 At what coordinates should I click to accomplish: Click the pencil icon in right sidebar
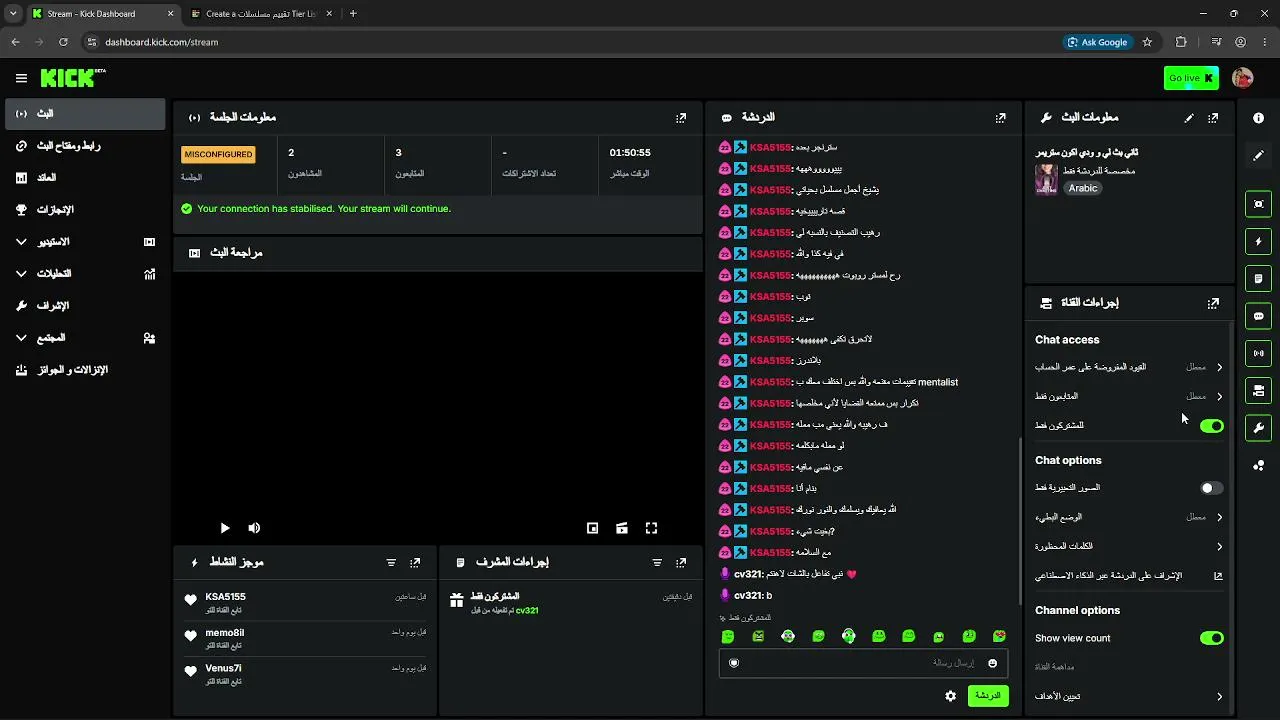pyautogui.click(x=1259, y=156)
